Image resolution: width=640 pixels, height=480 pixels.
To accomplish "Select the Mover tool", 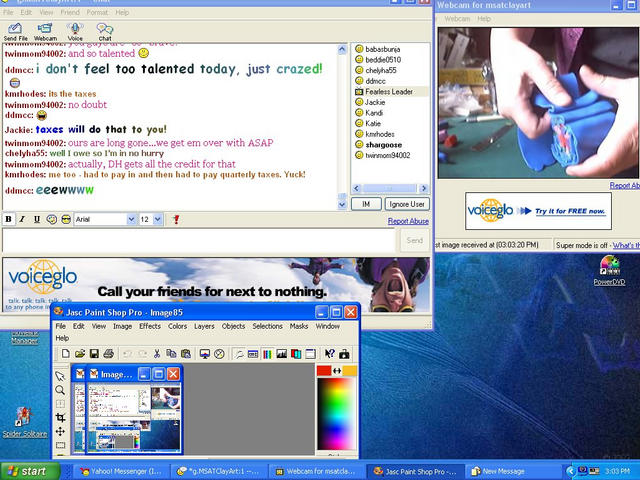I will tap(60, 431).
